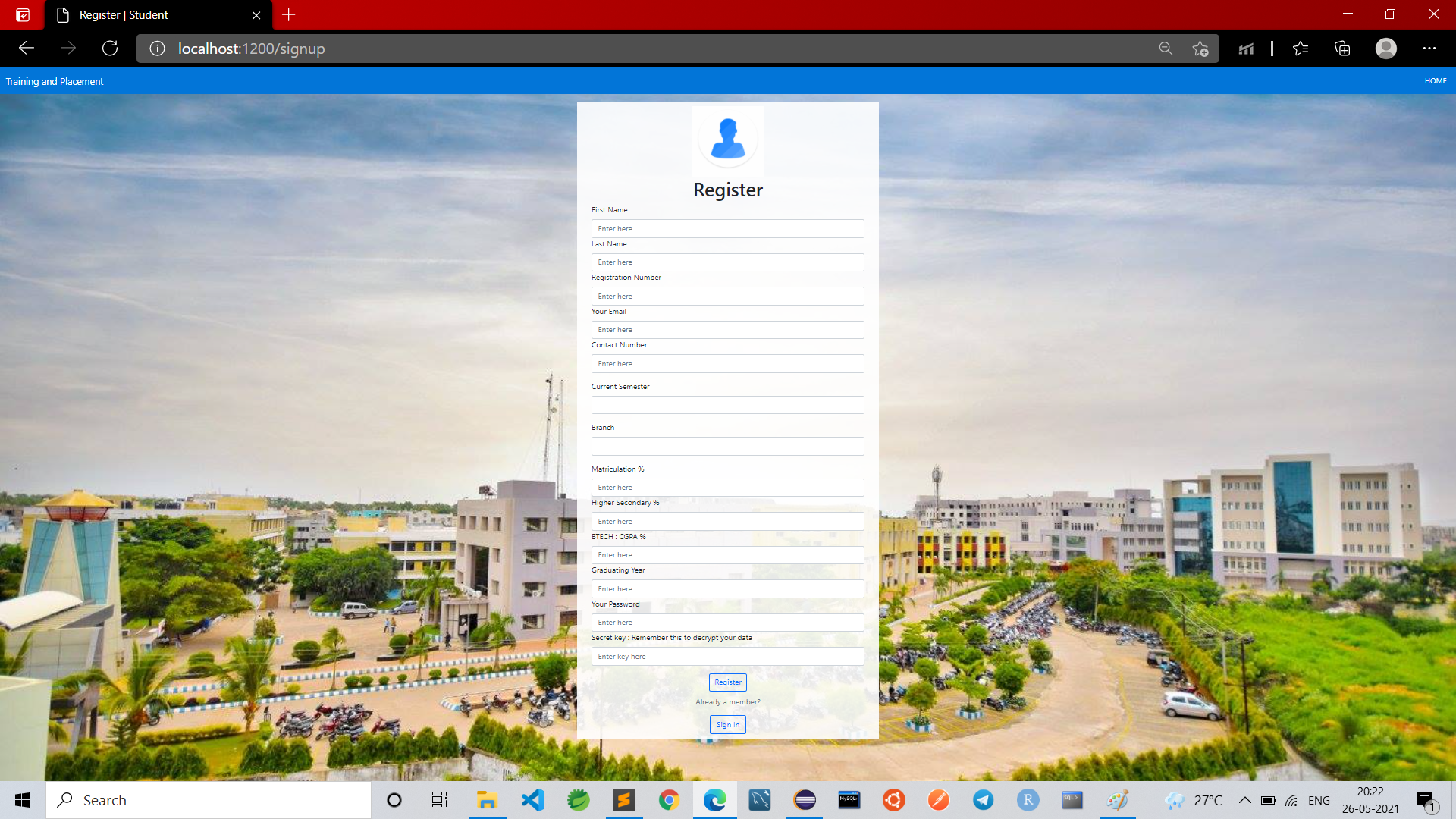Open browser profile avatar icon
This screenshot has width=1456, height=819.
point(1385,49)
